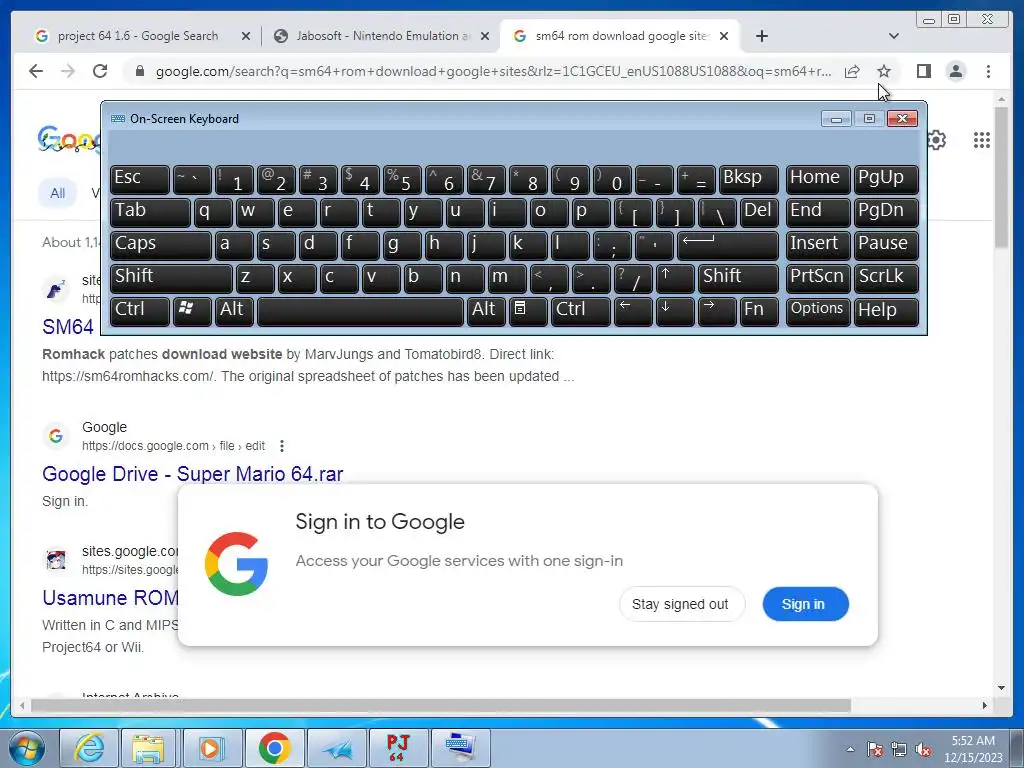Close the Jabosoft tab

coord(485,37)
